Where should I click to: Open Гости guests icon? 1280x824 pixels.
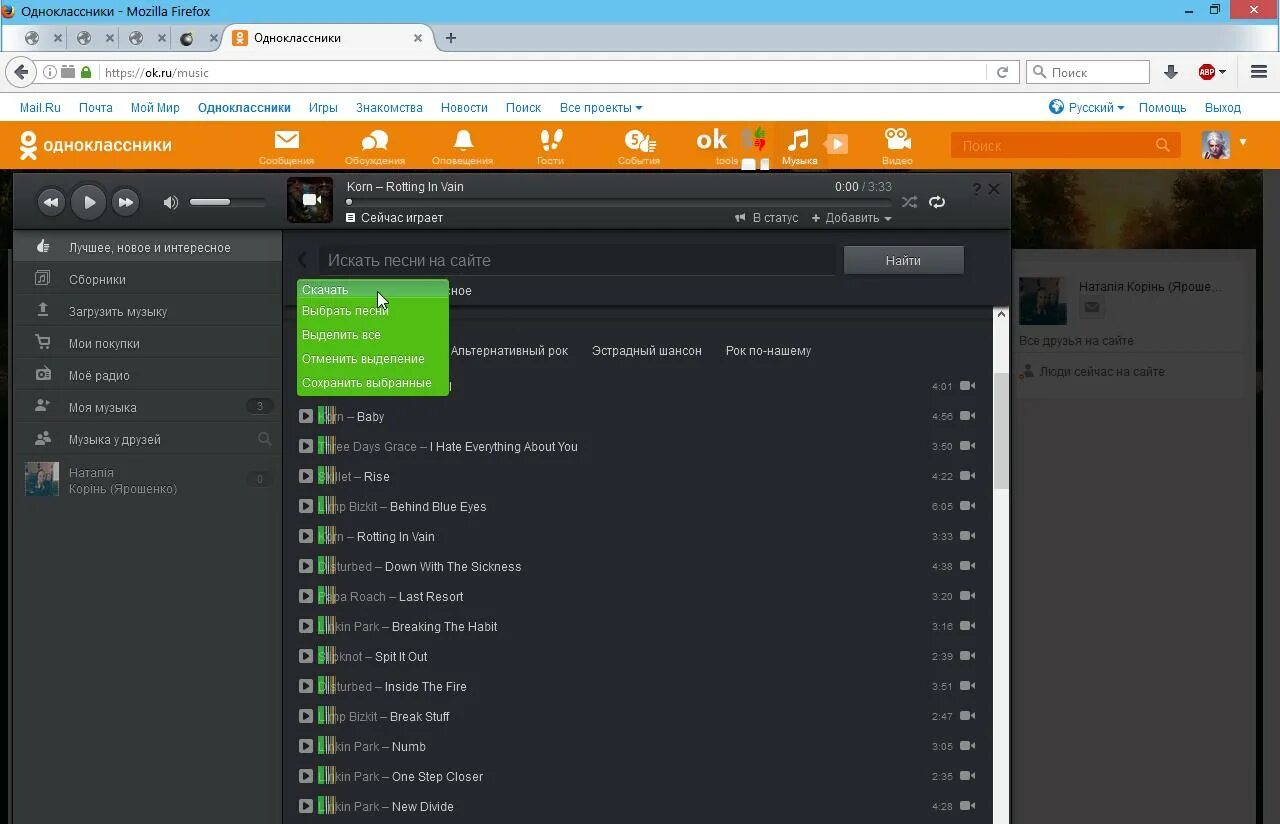pos(550,146)
